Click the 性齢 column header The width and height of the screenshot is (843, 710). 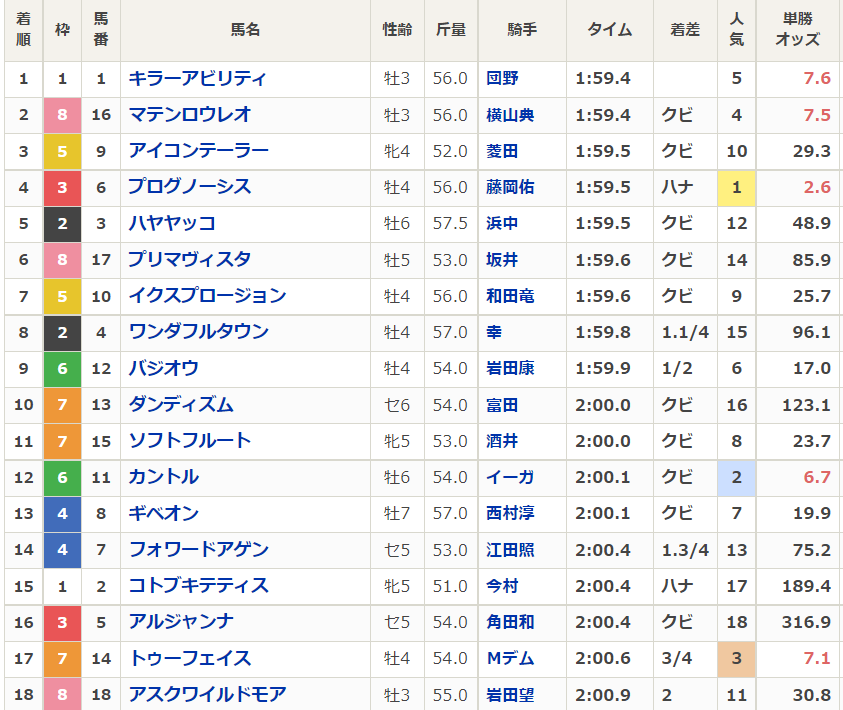pyautogui.click(x=397, y=30)
